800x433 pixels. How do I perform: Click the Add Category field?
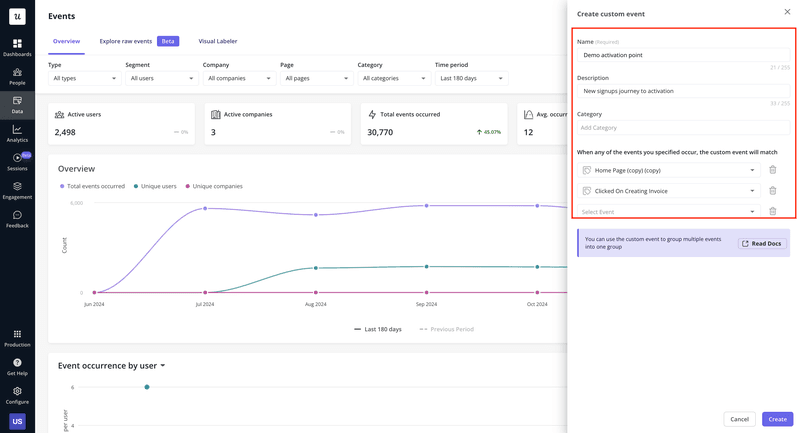(x=684, y=128)
